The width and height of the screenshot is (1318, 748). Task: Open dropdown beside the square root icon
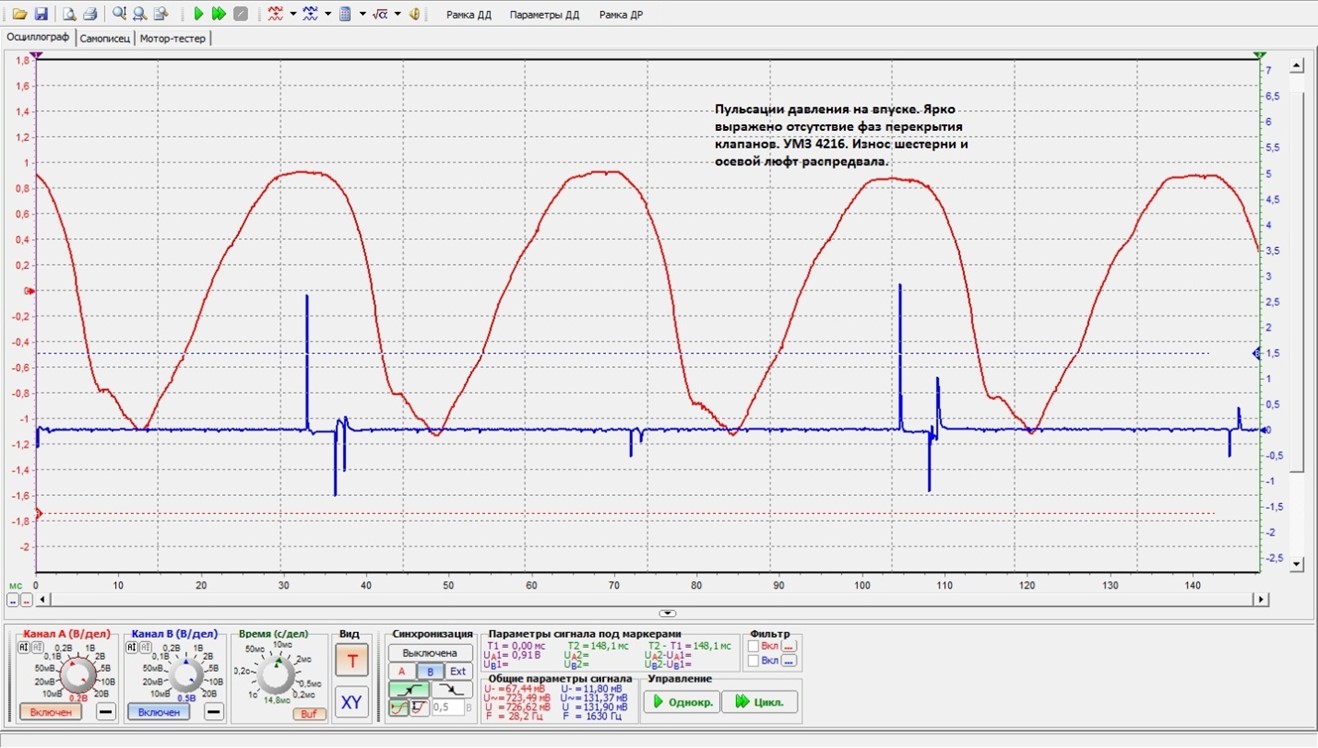pos(398,14)
